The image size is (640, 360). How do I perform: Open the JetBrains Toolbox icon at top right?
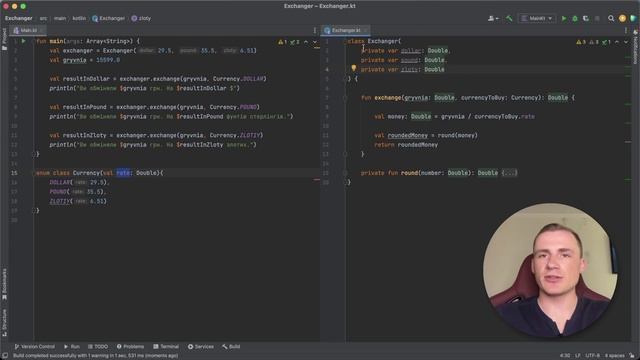tap(633, 18)
